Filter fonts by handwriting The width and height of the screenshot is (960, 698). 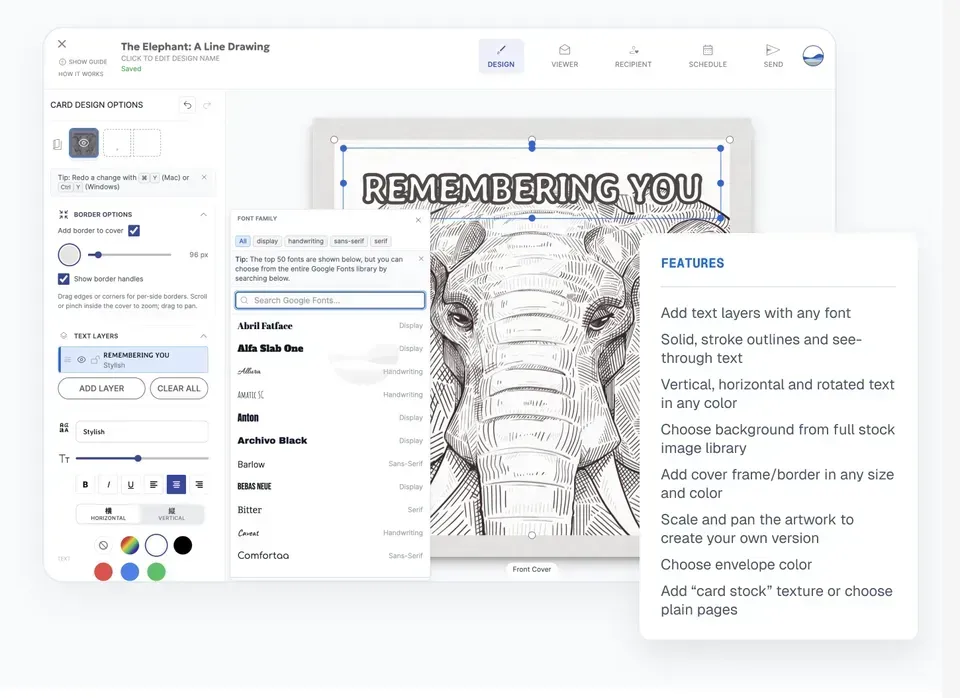tap(306, 241)
